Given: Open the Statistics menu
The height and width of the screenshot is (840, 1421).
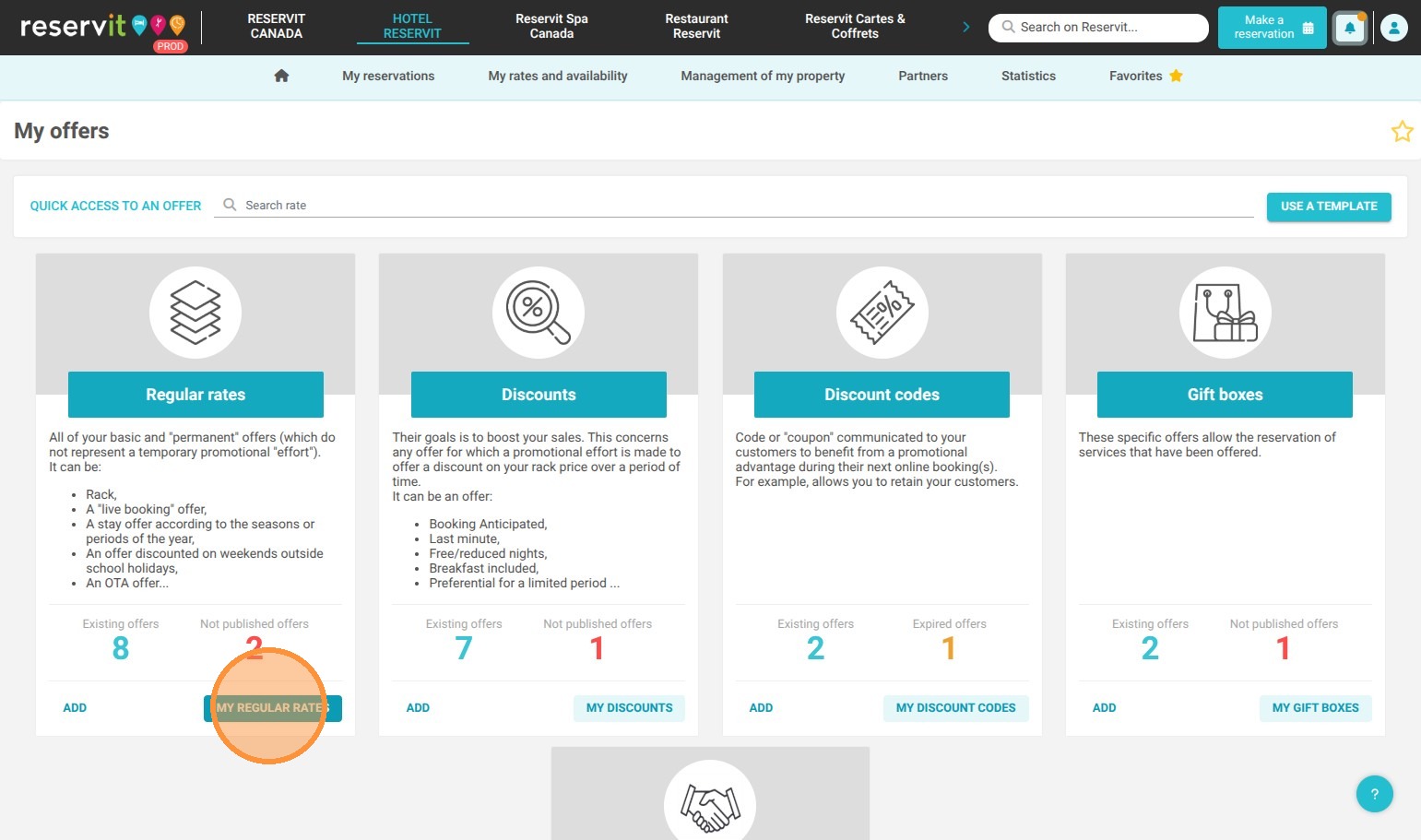Looking at the screenshot, I should click(1028, 76).
